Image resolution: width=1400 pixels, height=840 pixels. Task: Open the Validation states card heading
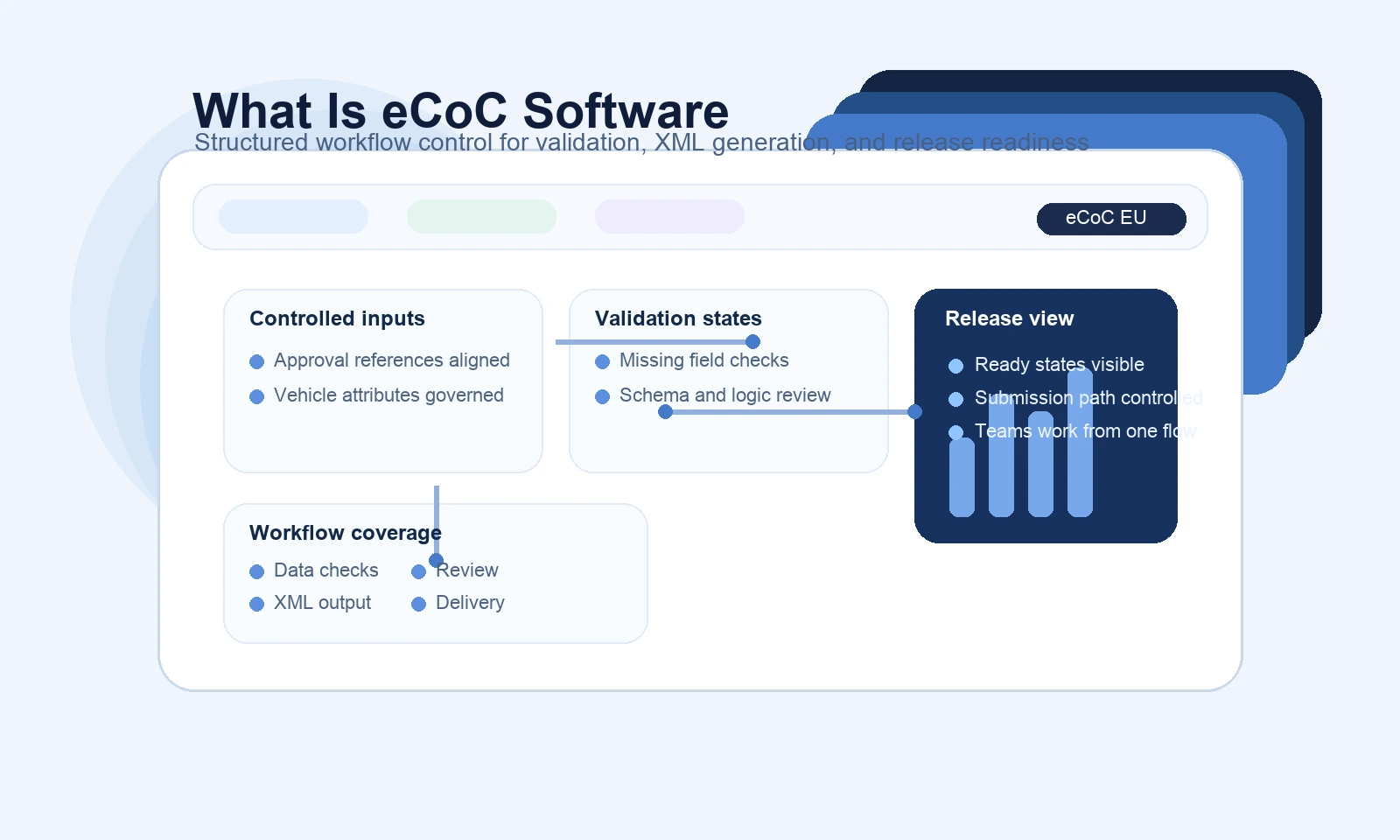click(678, 318)
